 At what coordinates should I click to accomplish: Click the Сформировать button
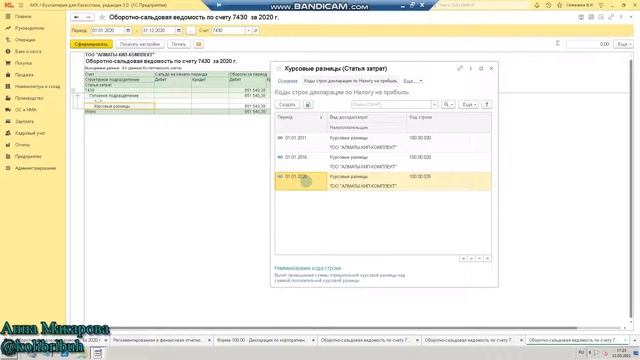pyautogui.click(x=91, y=44)
